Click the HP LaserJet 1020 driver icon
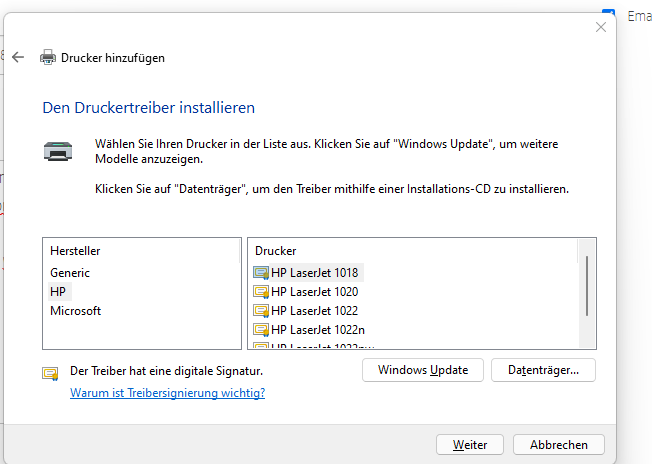The width and height of the screenshot is (652, 464). click(262, 291)
